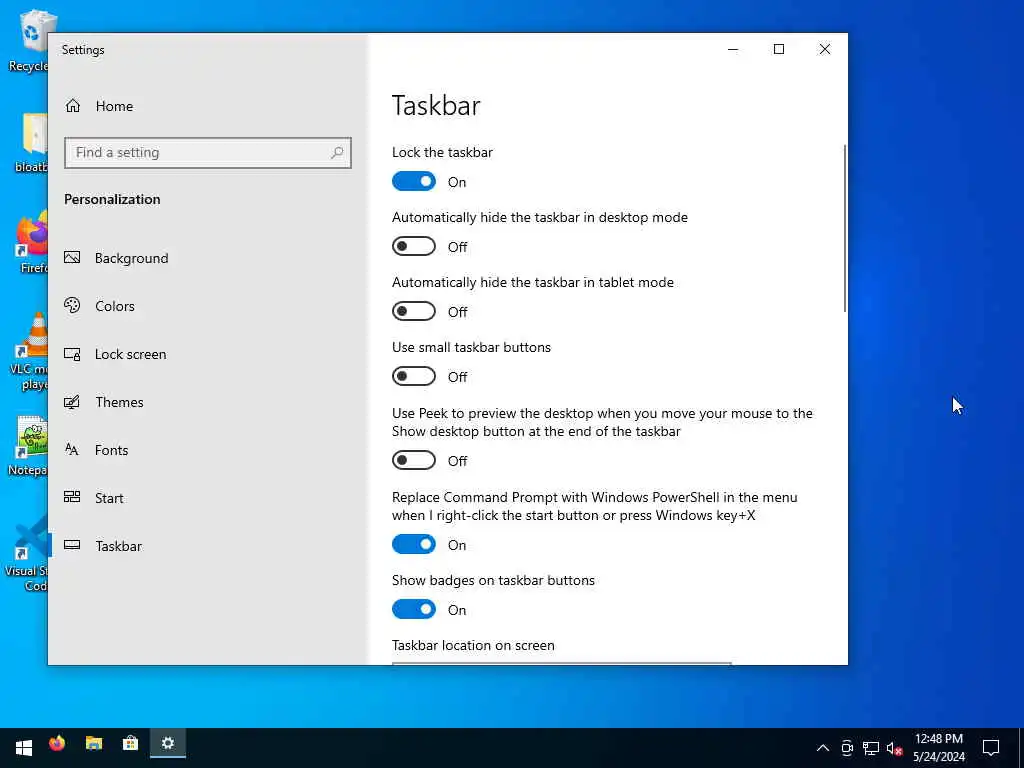Click the Show desktop sliver button

click(x=1021, y=748)
